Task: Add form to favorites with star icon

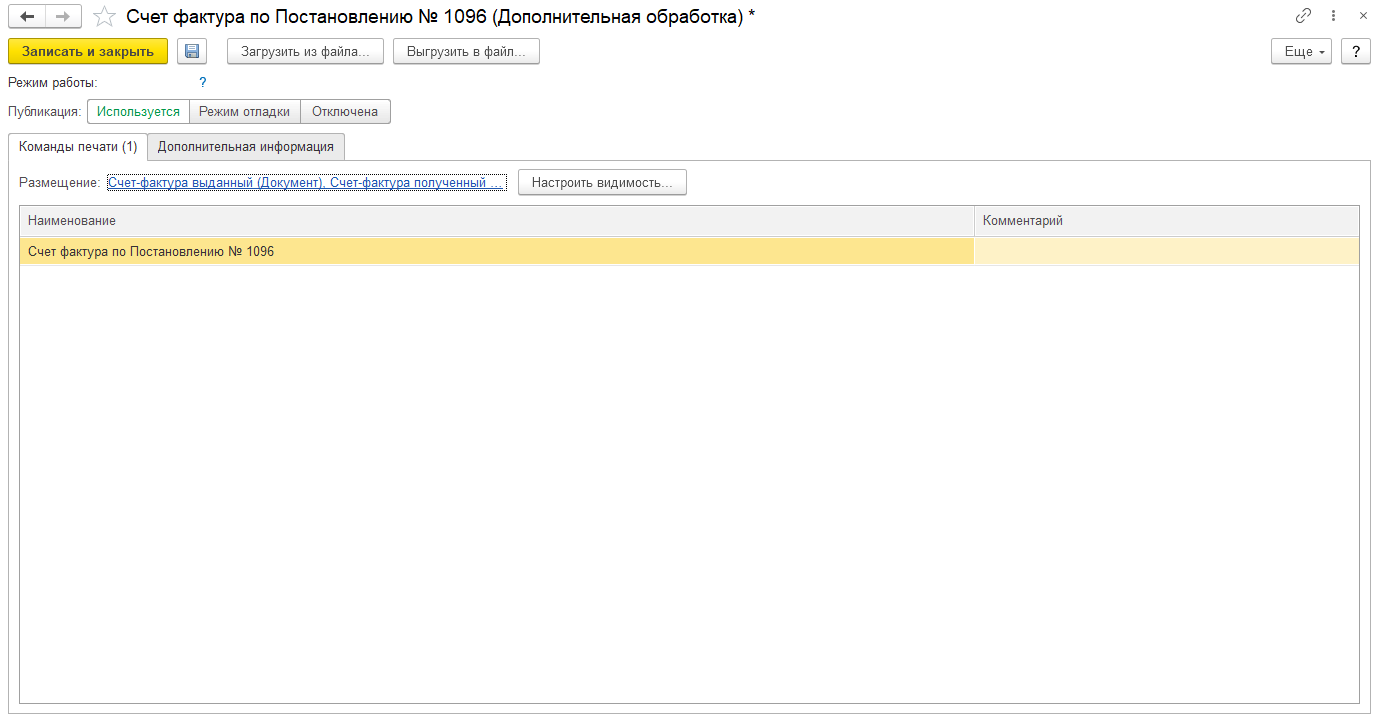Action: (104, 16)
